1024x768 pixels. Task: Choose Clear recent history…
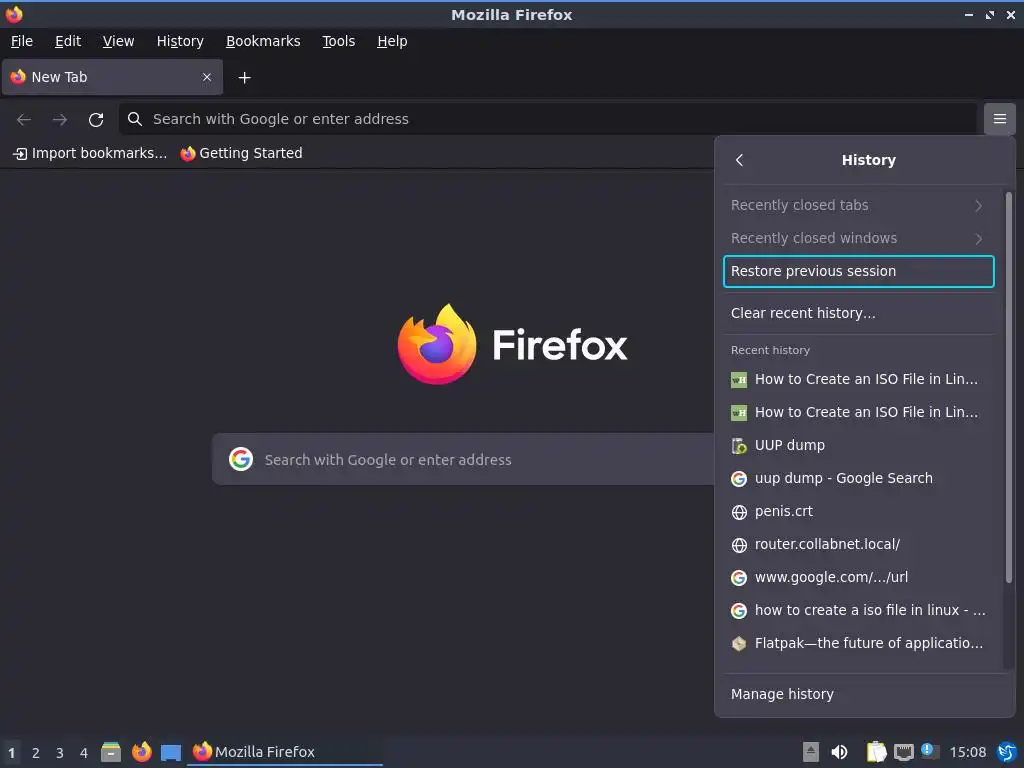[859, 313]
